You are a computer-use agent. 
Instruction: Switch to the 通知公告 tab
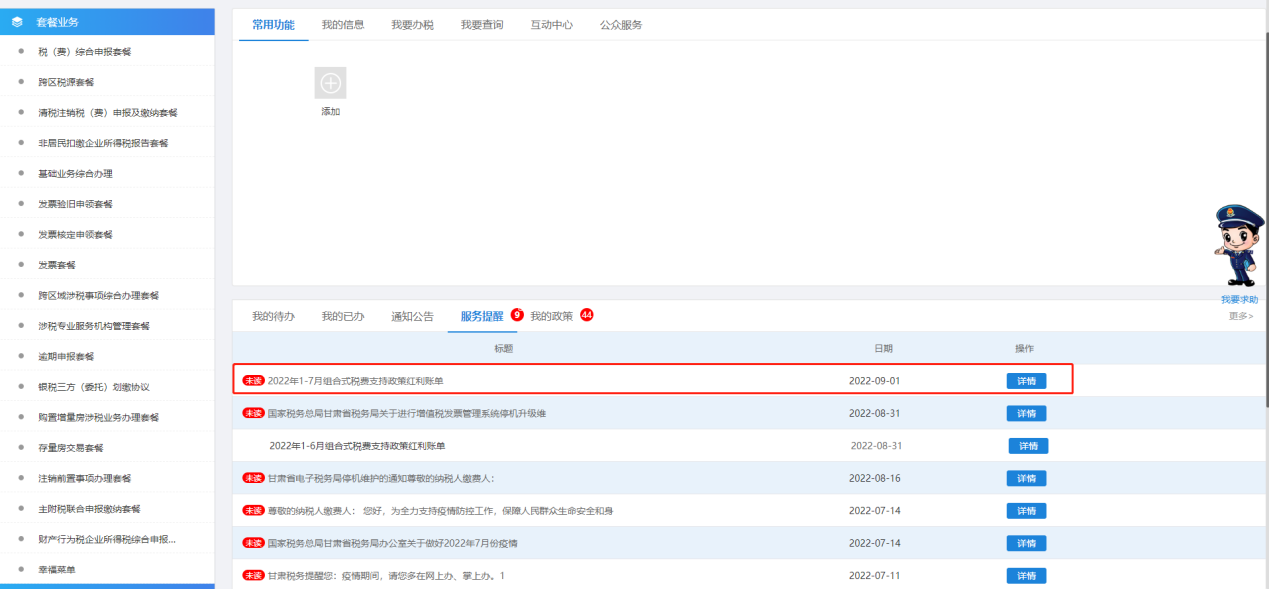click(x=412, y=316)
